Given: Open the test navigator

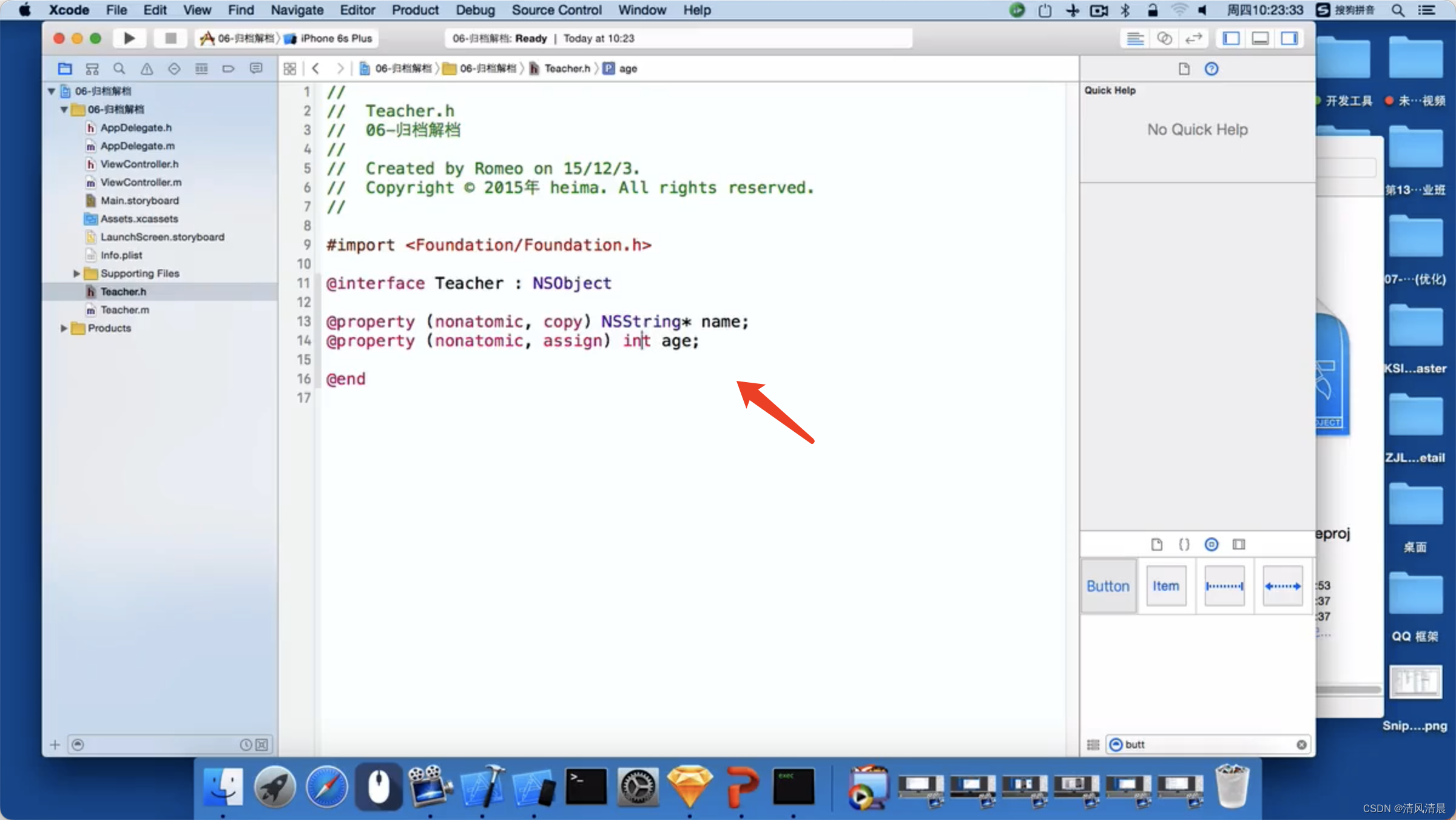Looking at the screenshot, I should coord(174,69).
